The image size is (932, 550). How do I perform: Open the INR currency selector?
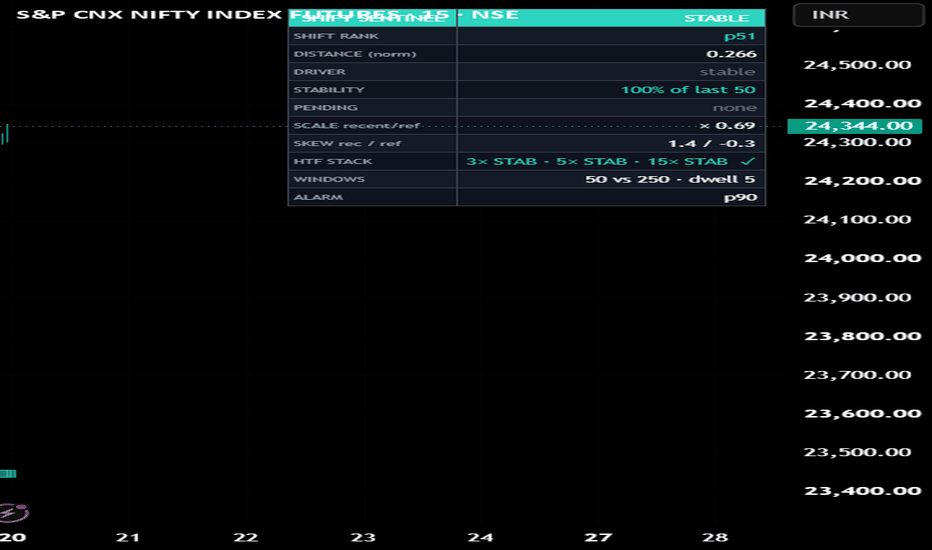[x=858, y=15]
